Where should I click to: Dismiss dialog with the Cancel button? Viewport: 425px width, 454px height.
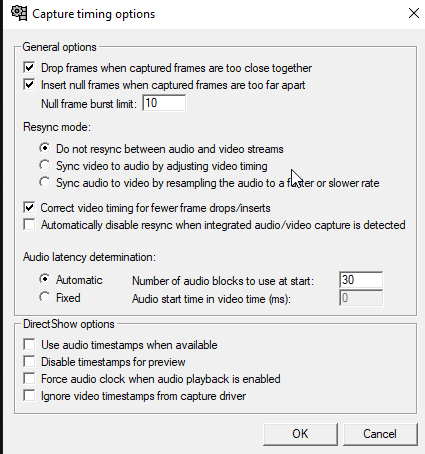(380, 434)
